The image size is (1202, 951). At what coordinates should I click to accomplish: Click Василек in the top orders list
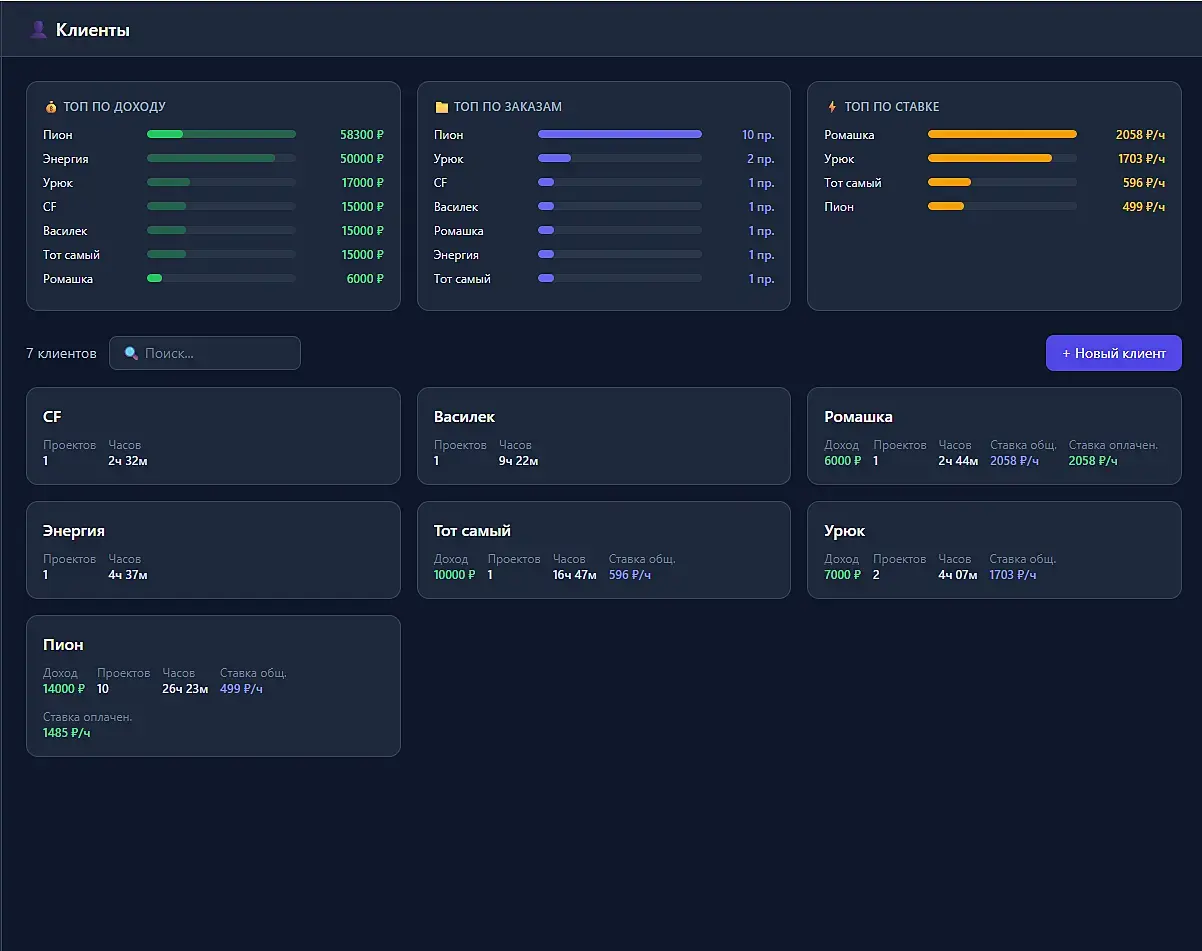click(x=456, y=207)
